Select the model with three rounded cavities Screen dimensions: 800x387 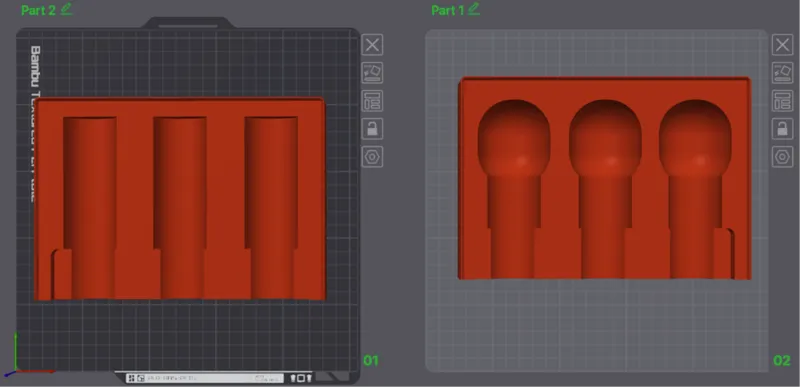point(605,178)
